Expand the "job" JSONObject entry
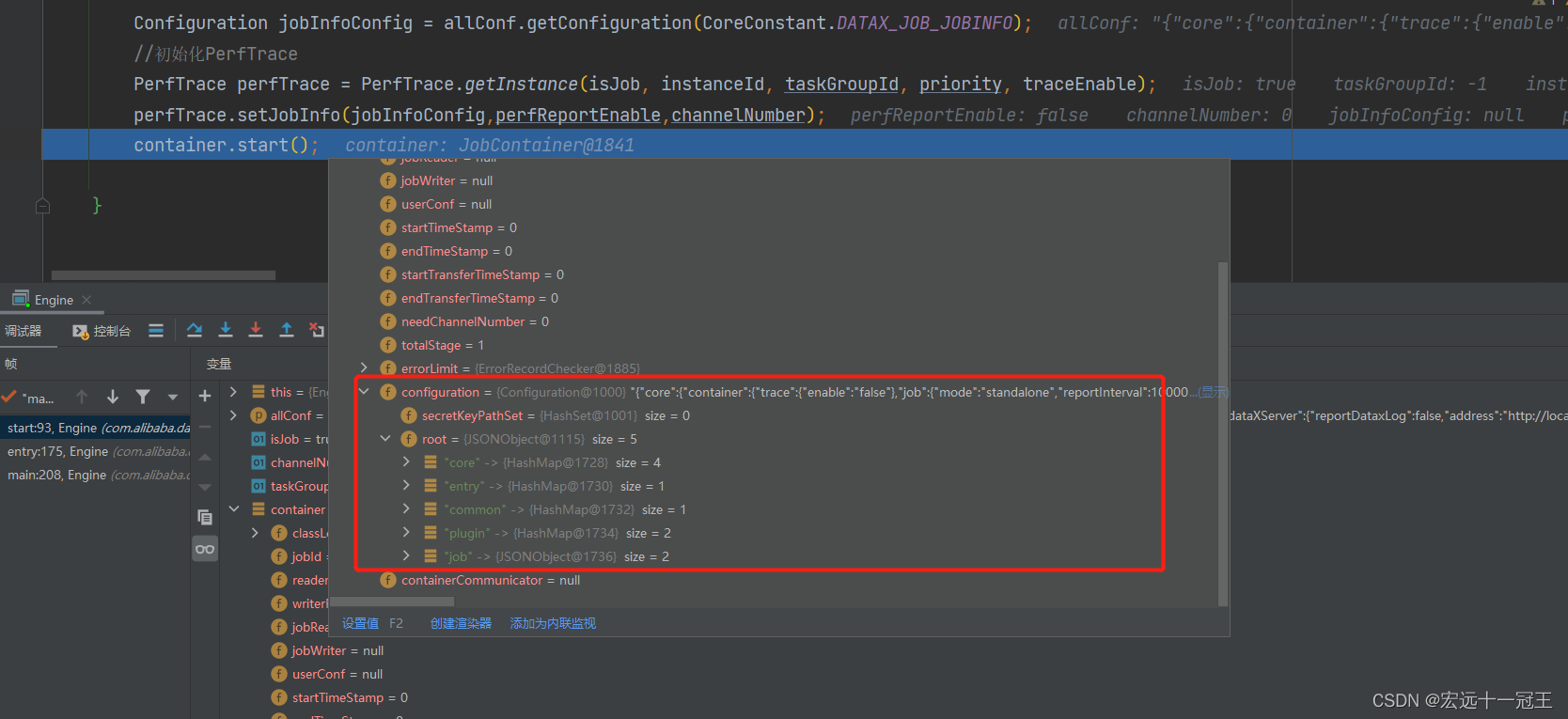The image size is (1568, 719). coord(406,556)
